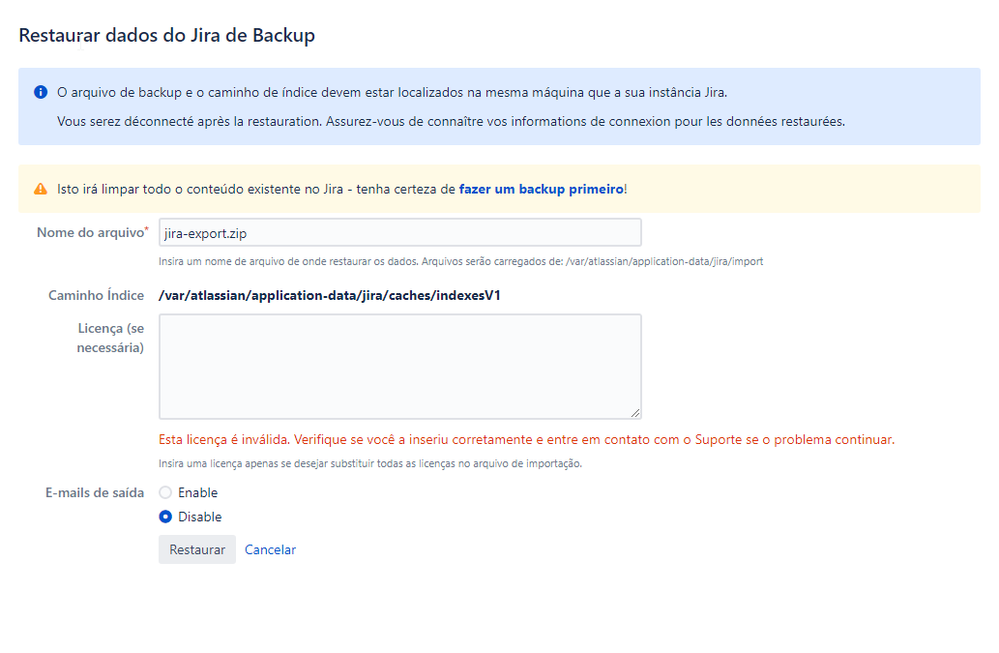Click the orange warning triangle icon
Screen dimensions: 999x653
[x=41, y=189]
